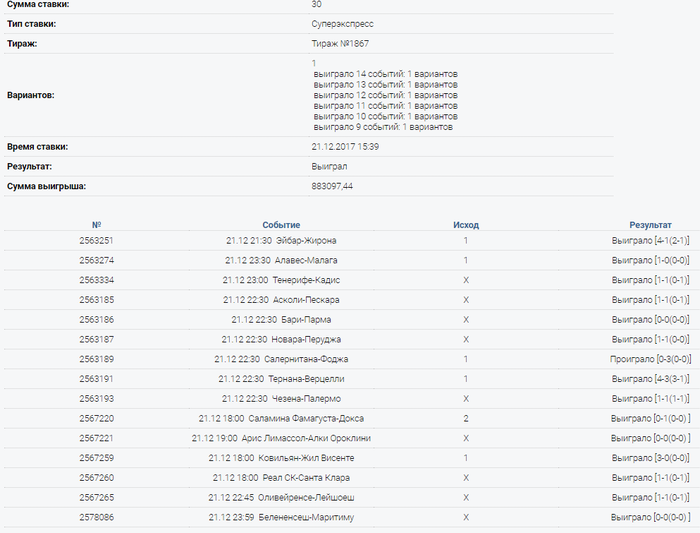
Task: Click the Результат column header
Action: click(x=650, y=225)
